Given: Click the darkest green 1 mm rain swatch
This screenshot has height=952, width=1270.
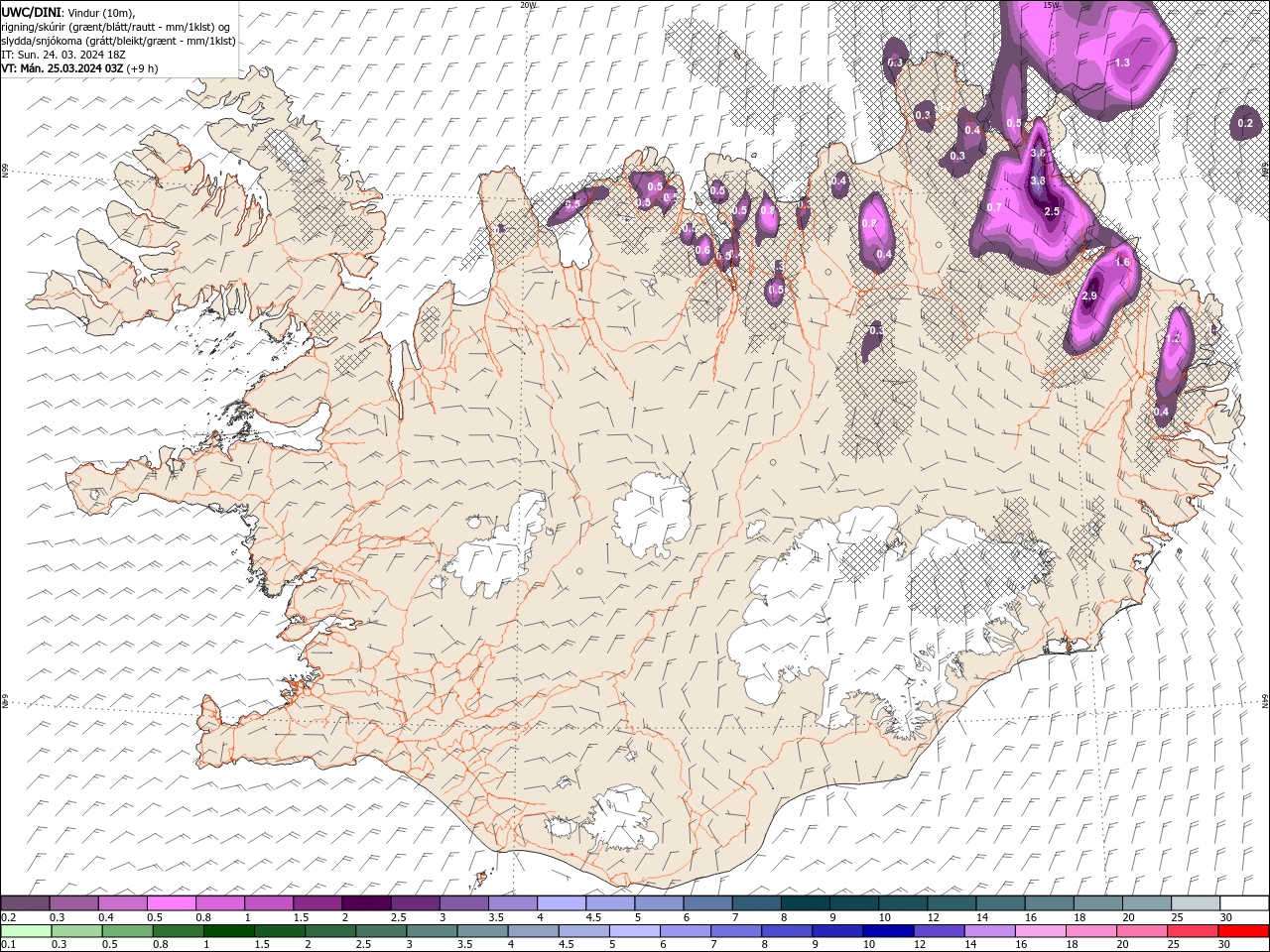Looking at the screenshot, I should [x=229, y=931].
